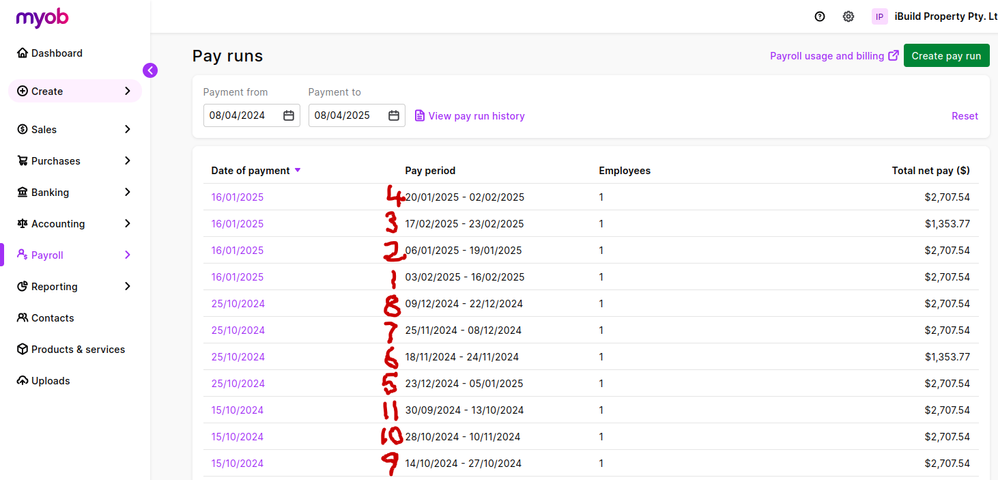Click the MYOB logo
This screenshot has width=998, height=480.
tap(41, 17)
